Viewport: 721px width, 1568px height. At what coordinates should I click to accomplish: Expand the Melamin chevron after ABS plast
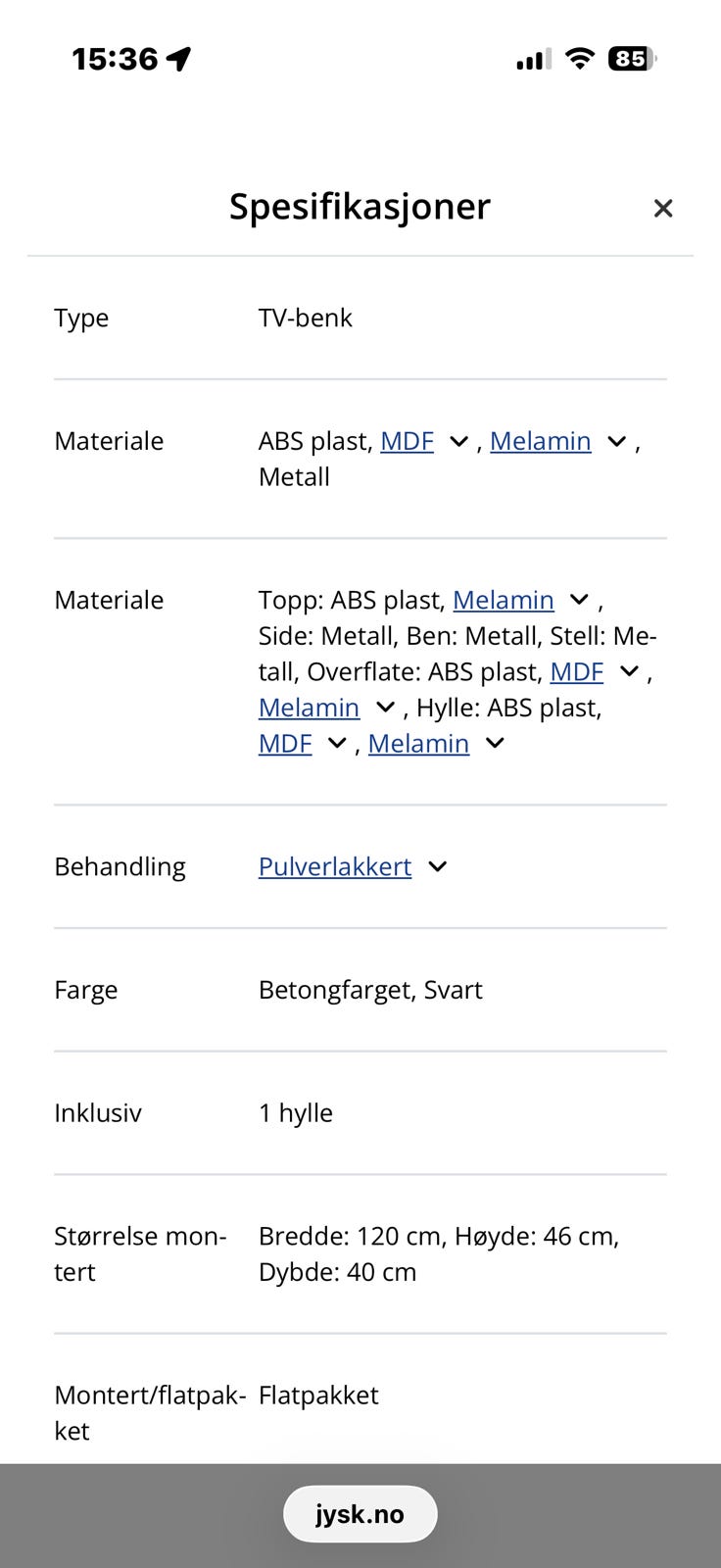(x=616, y=442)
